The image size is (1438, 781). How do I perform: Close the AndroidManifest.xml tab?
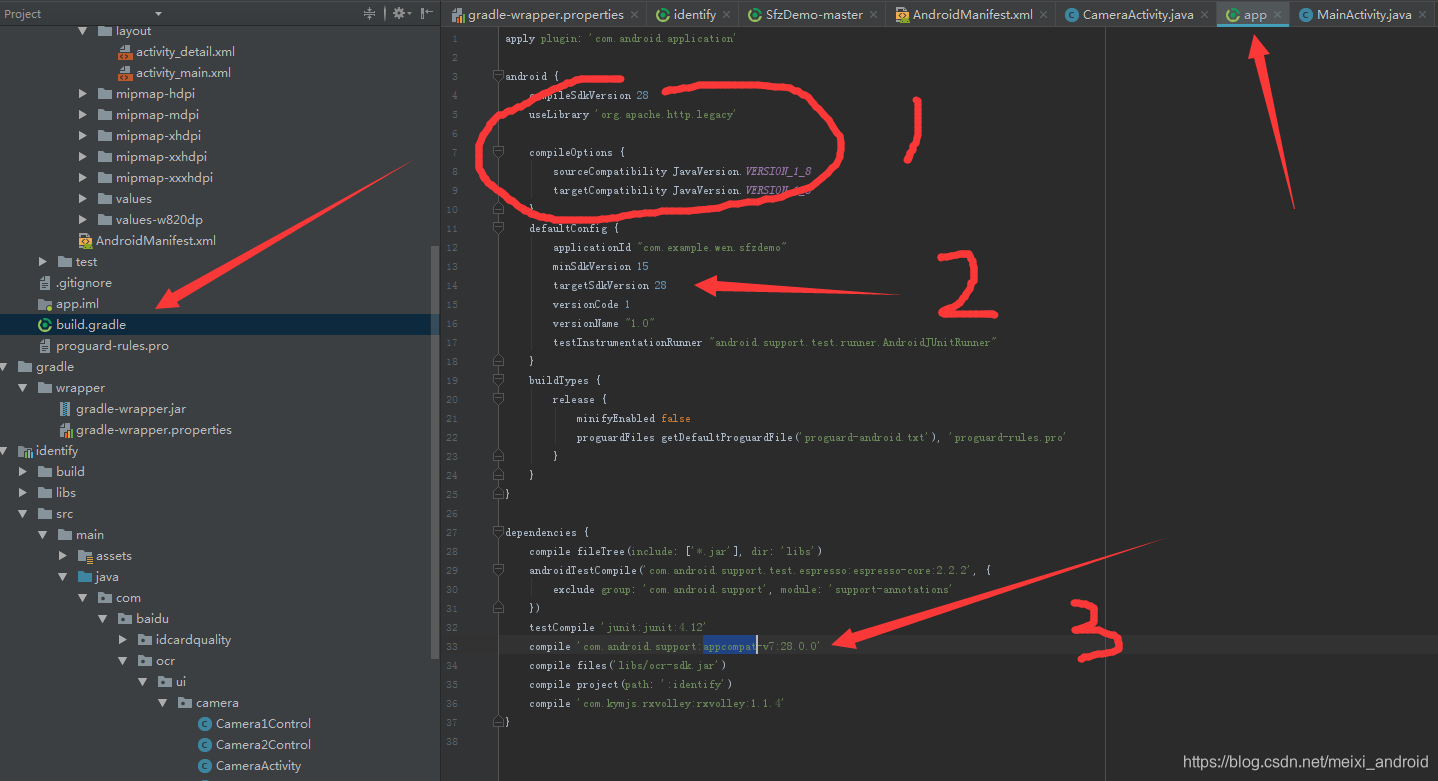click(1044, 15)
